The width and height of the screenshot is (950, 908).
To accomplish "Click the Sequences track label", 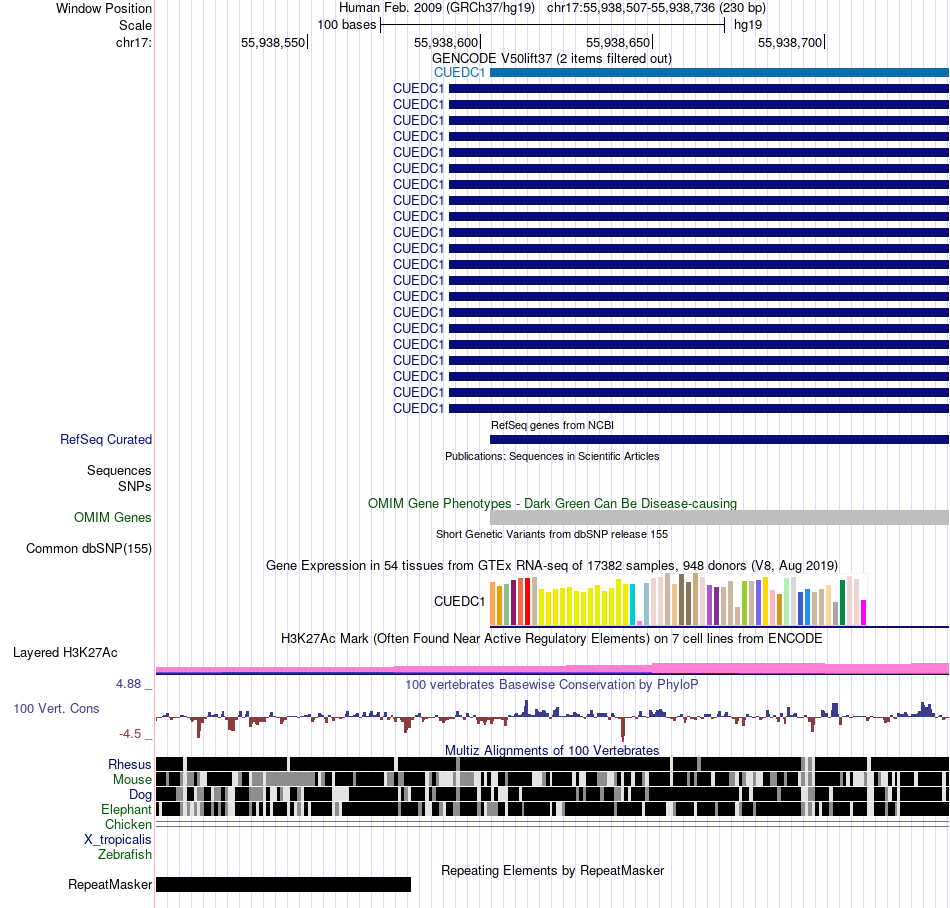I will point(119,471).
